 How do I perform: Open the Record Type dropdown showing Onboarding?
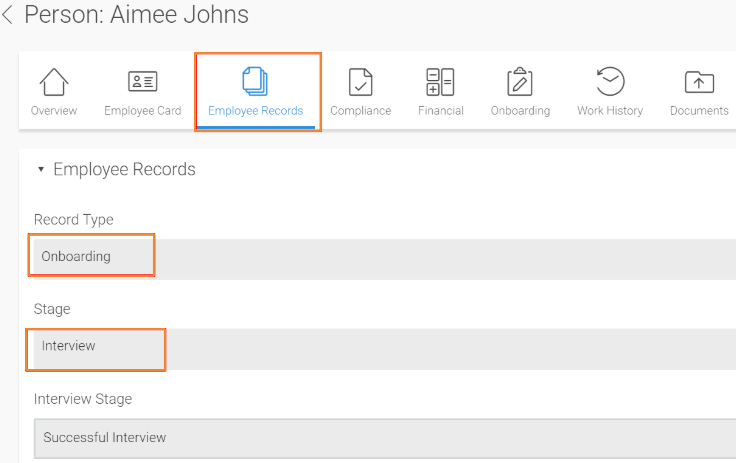[380, 257]
